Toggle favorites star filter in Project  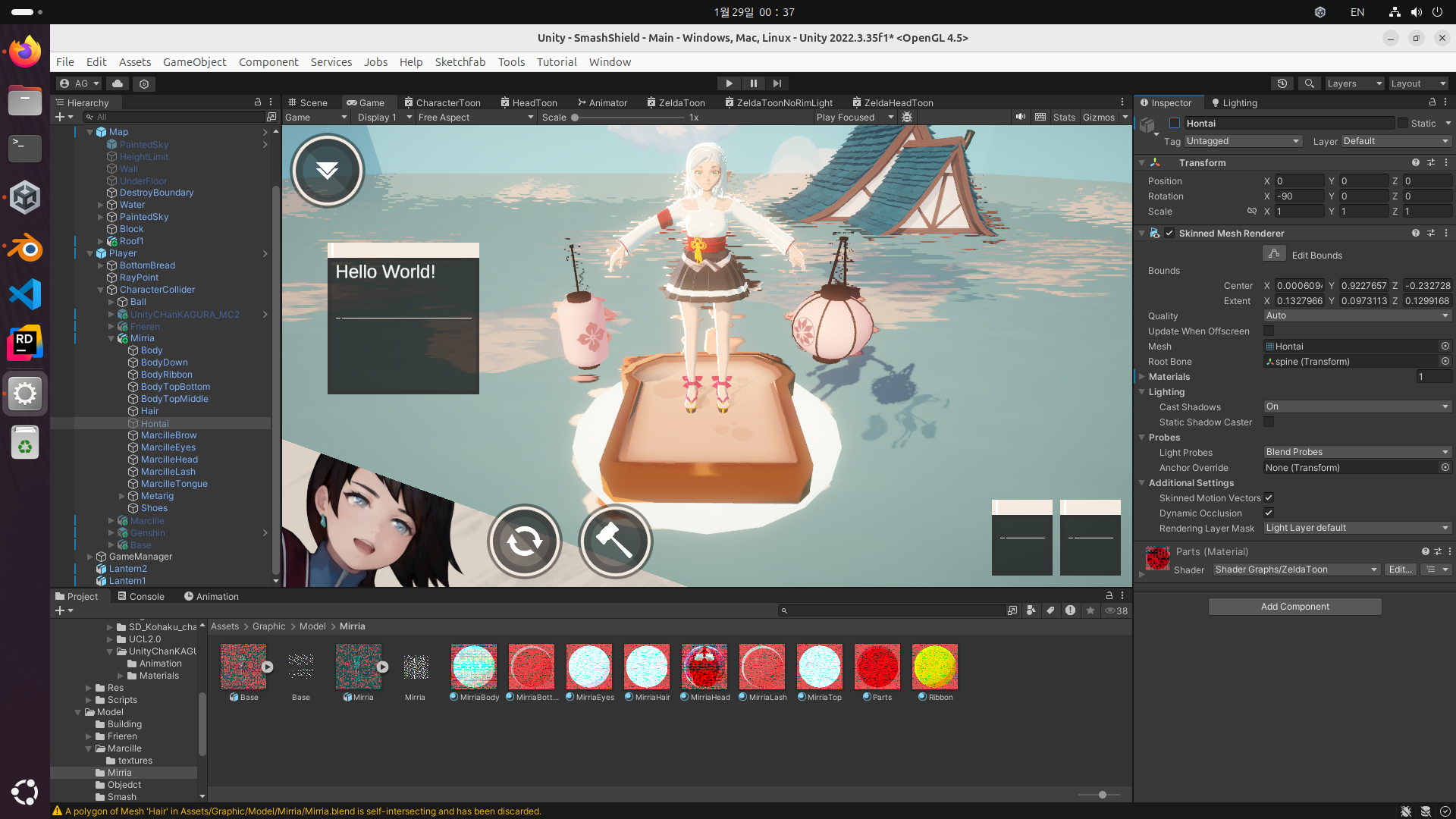point(1090,610)
